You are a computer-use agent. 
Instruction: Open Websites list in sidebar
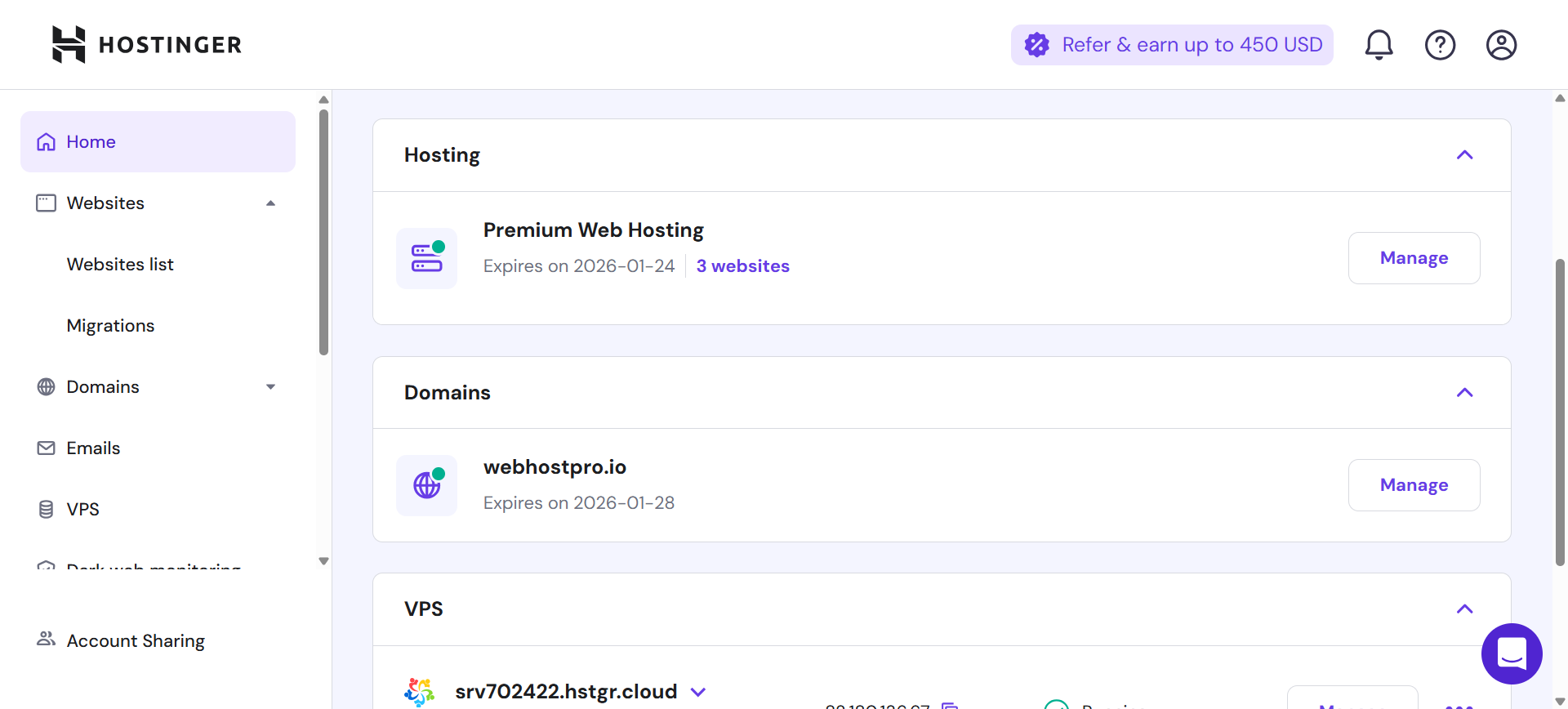tap(120, 265)
